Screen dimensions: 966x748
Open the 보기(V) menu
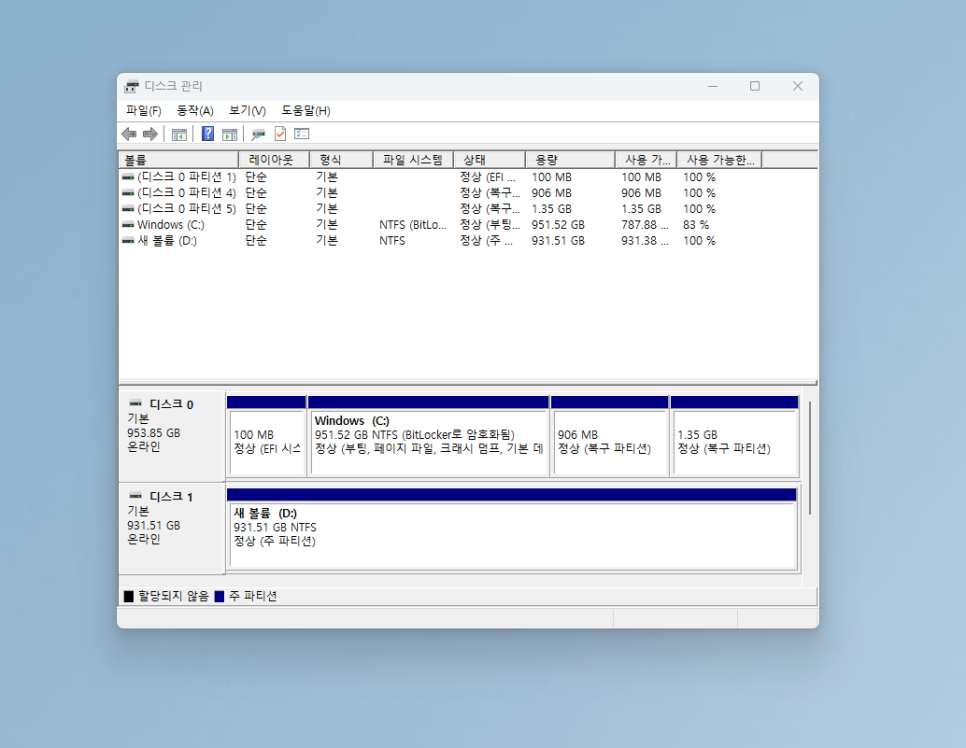point(247,111)
